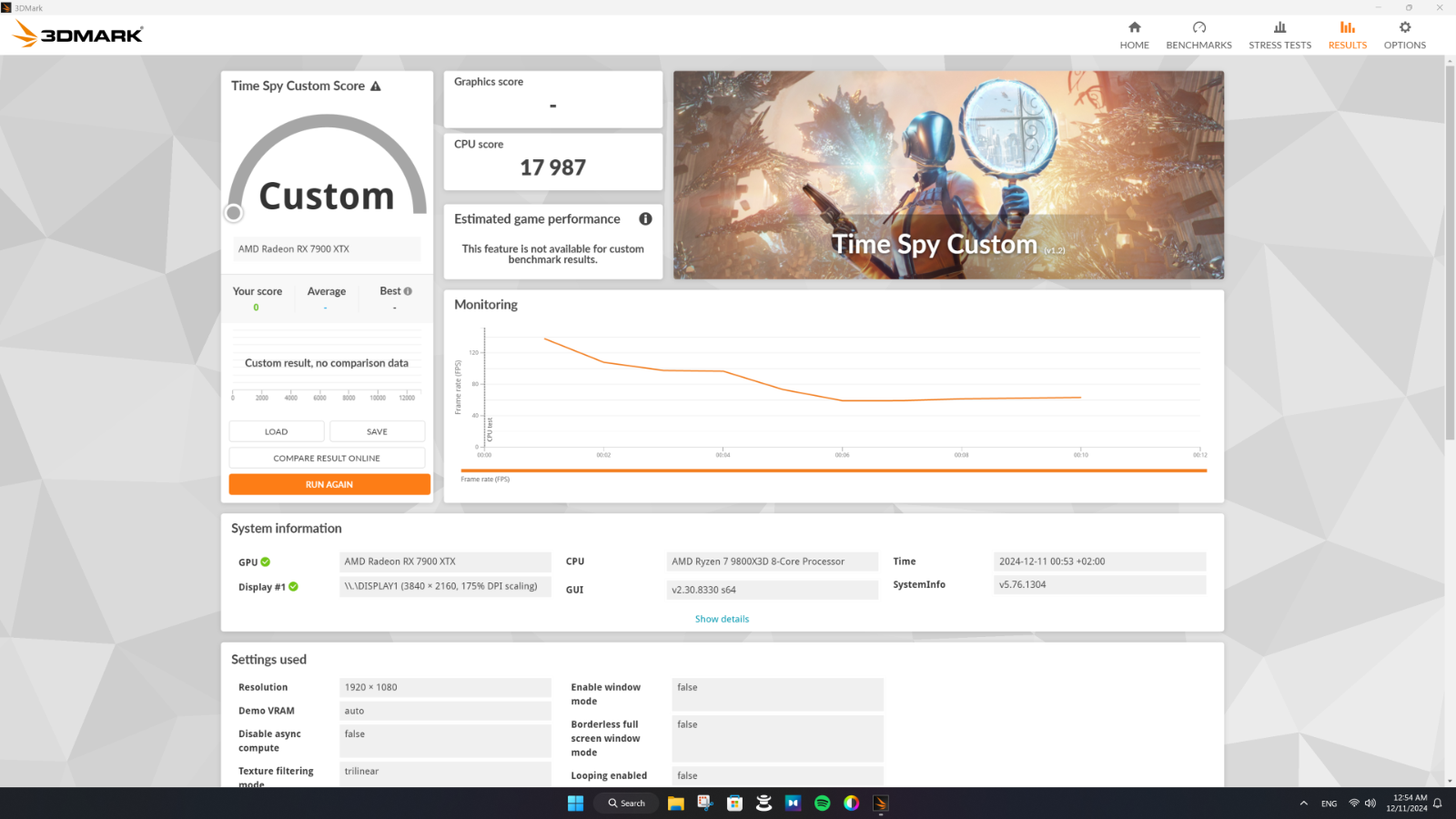Image resolution: width=1456 pixels, height=819 pixels.
Task: Click the Custom result, no comparison data text
Action: 327,363
